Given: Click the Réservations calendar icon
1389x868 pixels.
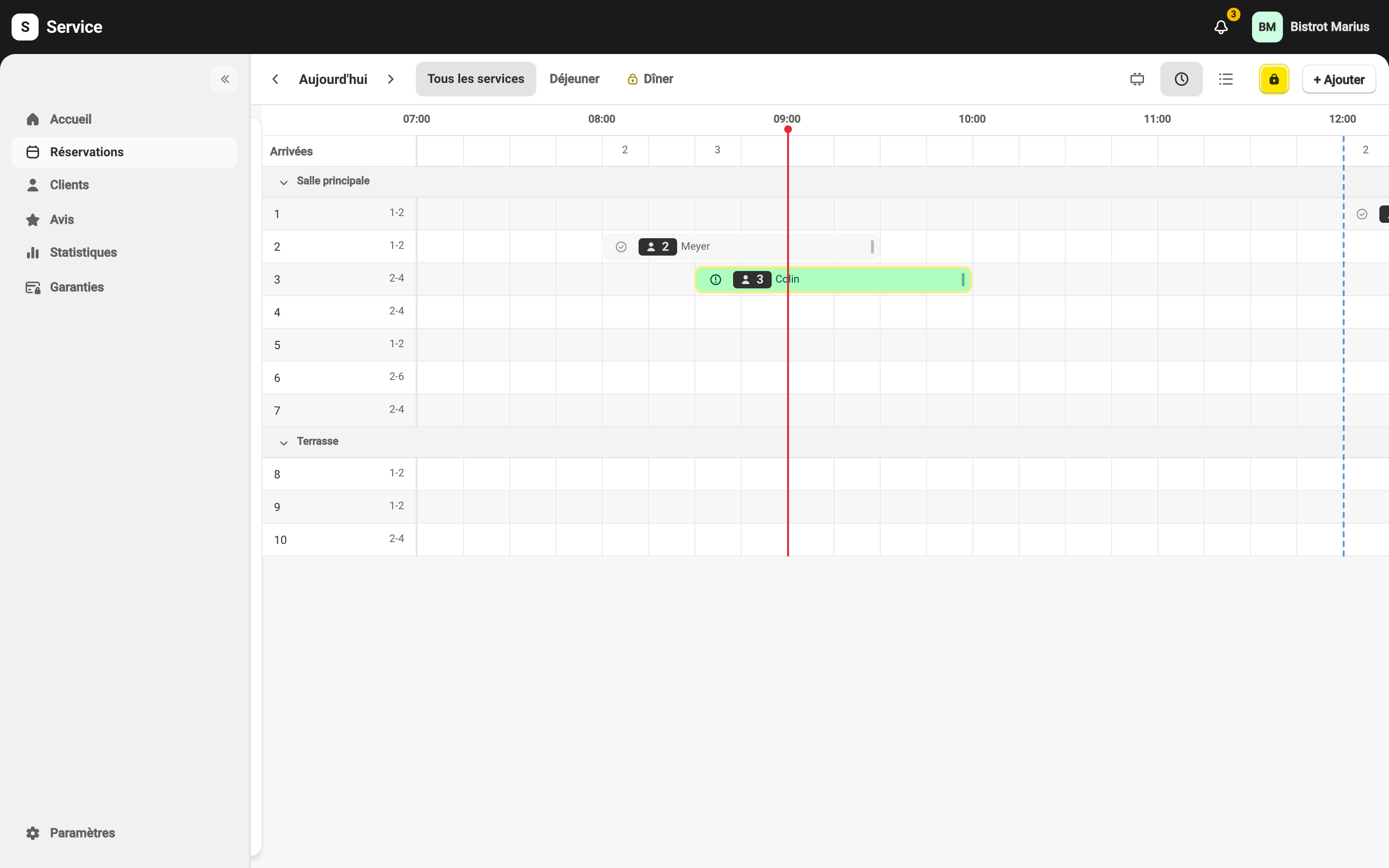Looking at the screenshot, I should coord(33,152).
